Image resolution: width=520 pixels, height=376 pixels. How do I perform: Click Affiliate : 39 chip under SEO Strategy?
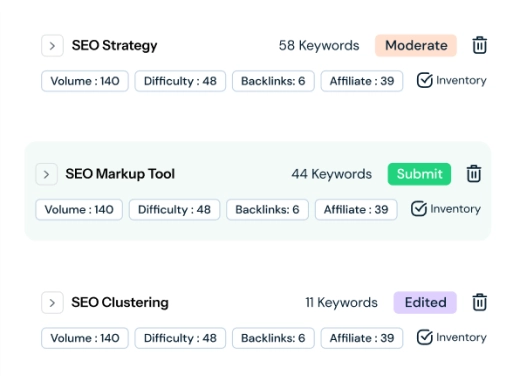coord(362,81)
